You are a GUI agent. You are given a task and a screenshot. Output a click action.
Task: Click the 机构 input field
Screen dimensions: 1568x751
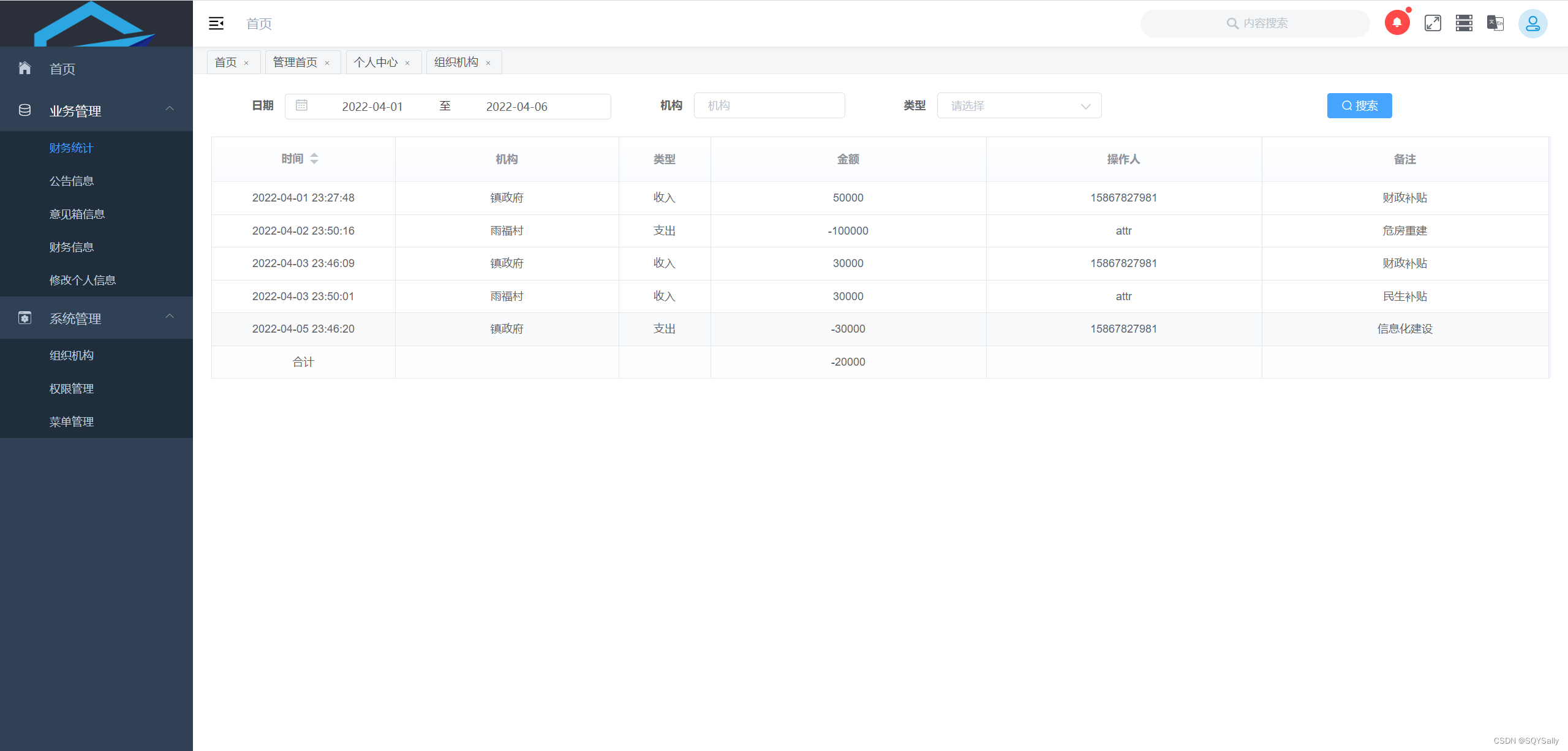click(769, 105)
